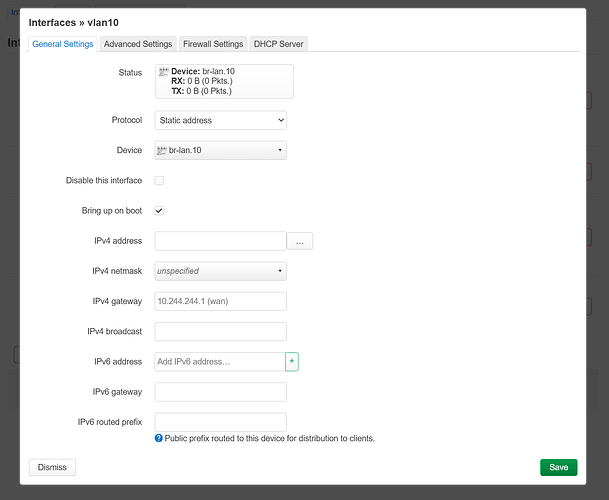Open the IPv4 netmask dropdown
This screenshot has height=500, width=609.
pyautogui.click(x=220, y=271)
